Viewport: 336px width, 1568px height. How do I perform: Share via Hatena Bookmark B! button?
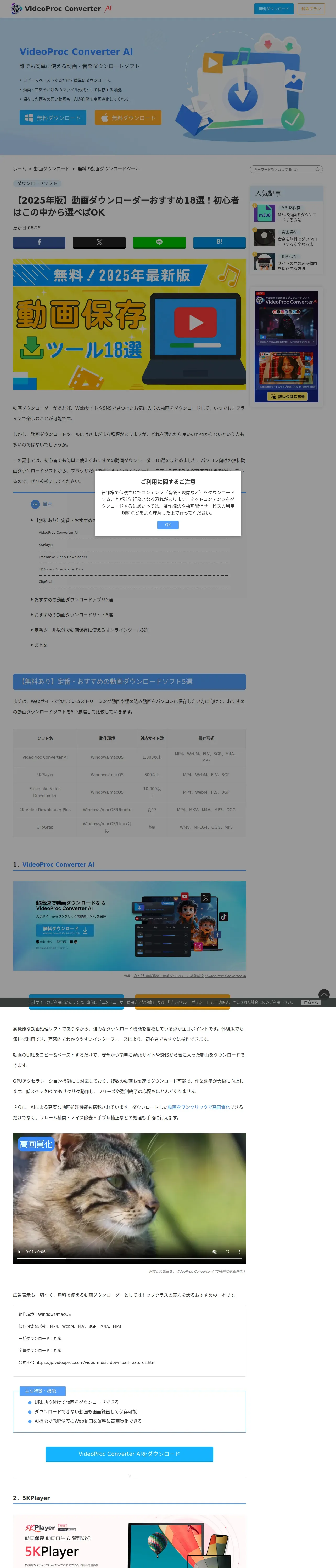[x=220, y=242]
